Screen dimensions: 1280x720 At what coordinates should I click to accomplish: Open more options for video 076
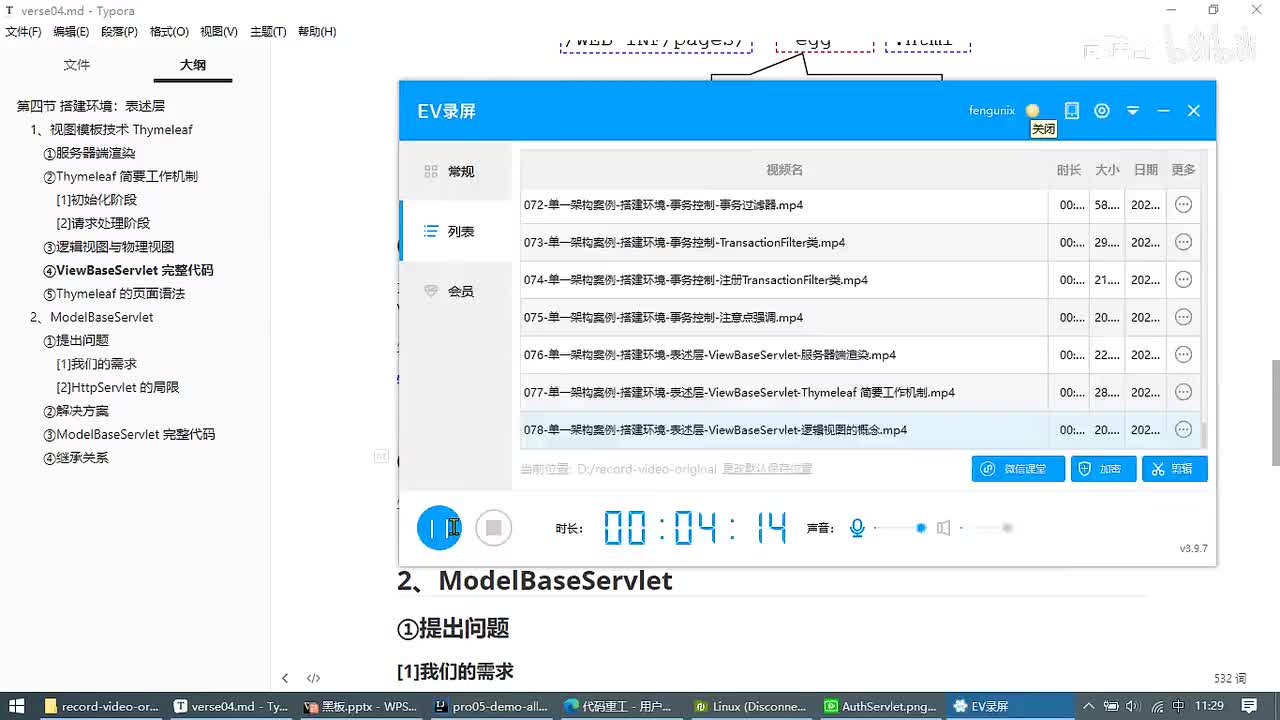click(x=1183, y=355)
